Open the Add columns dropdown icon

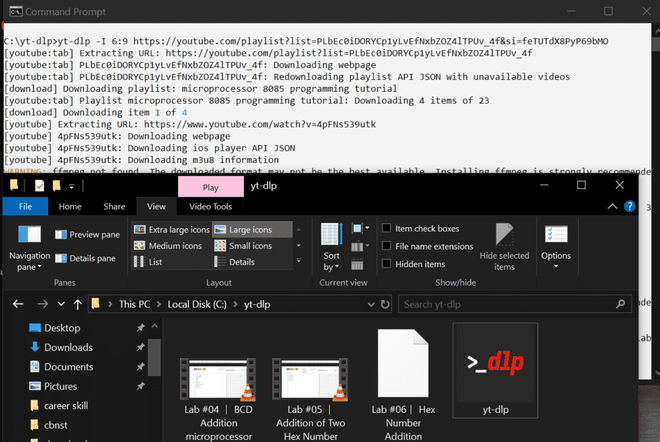click(x=360, y=246)
